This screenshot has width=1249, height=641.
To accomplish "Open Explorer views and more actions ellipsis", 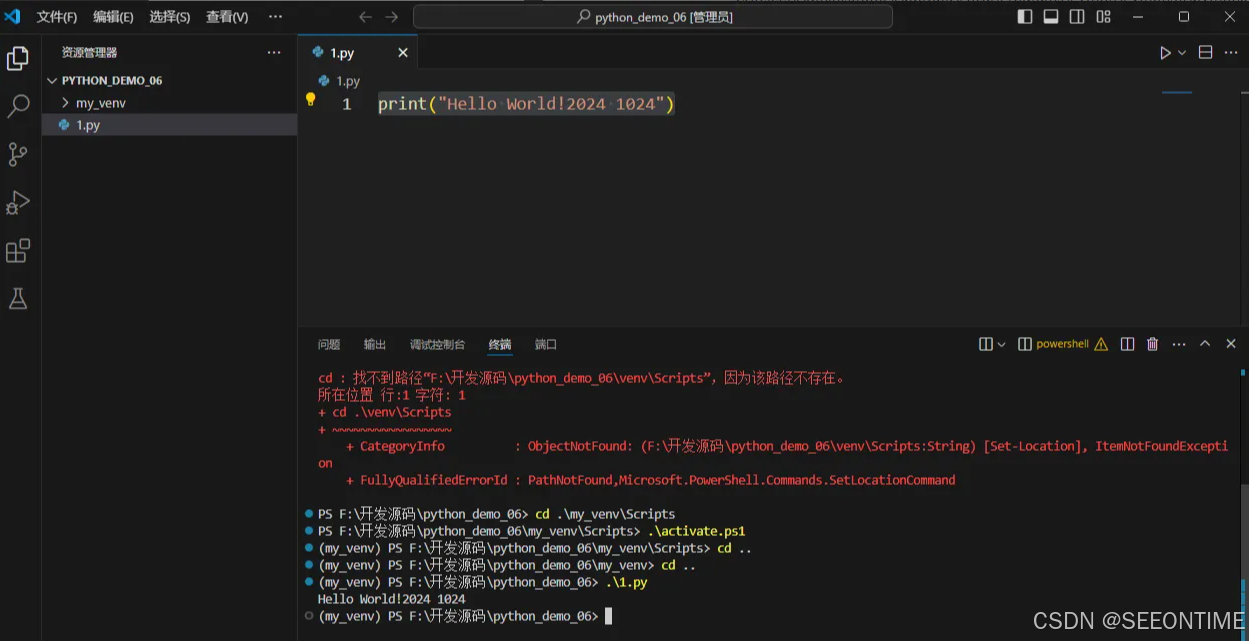I will coord(274,53).
